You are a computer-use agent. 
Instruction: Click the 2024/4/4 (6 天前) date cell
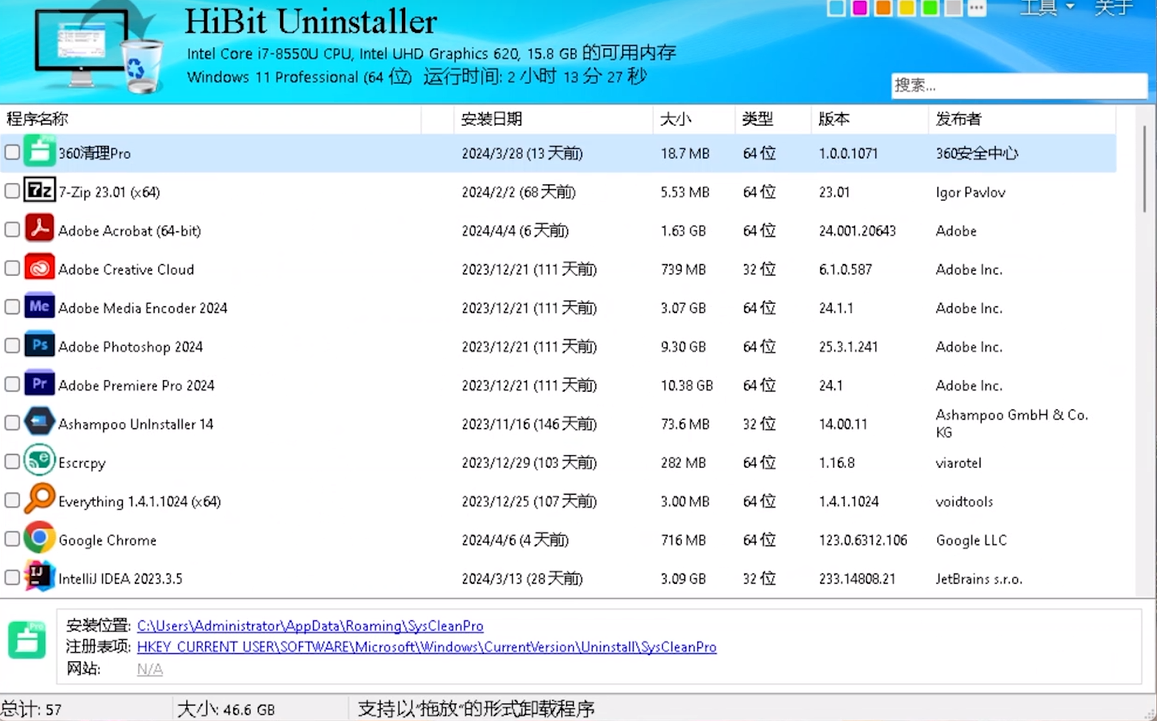(x=515, y=231)
